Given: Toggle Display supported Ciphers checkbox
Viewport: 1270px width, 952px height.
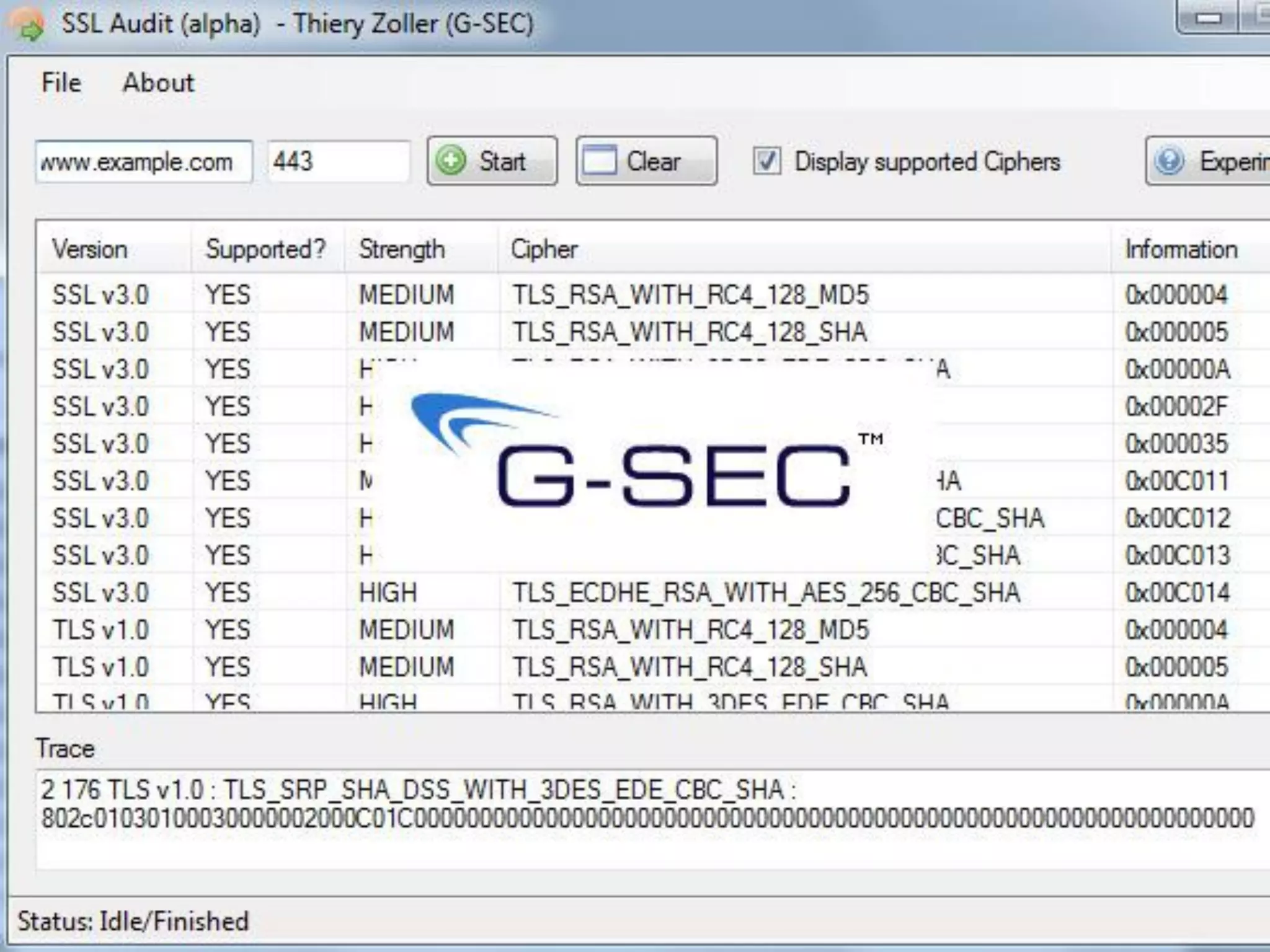Looking at the screenshot, I should pyautogui.click(x=766, y=161).
